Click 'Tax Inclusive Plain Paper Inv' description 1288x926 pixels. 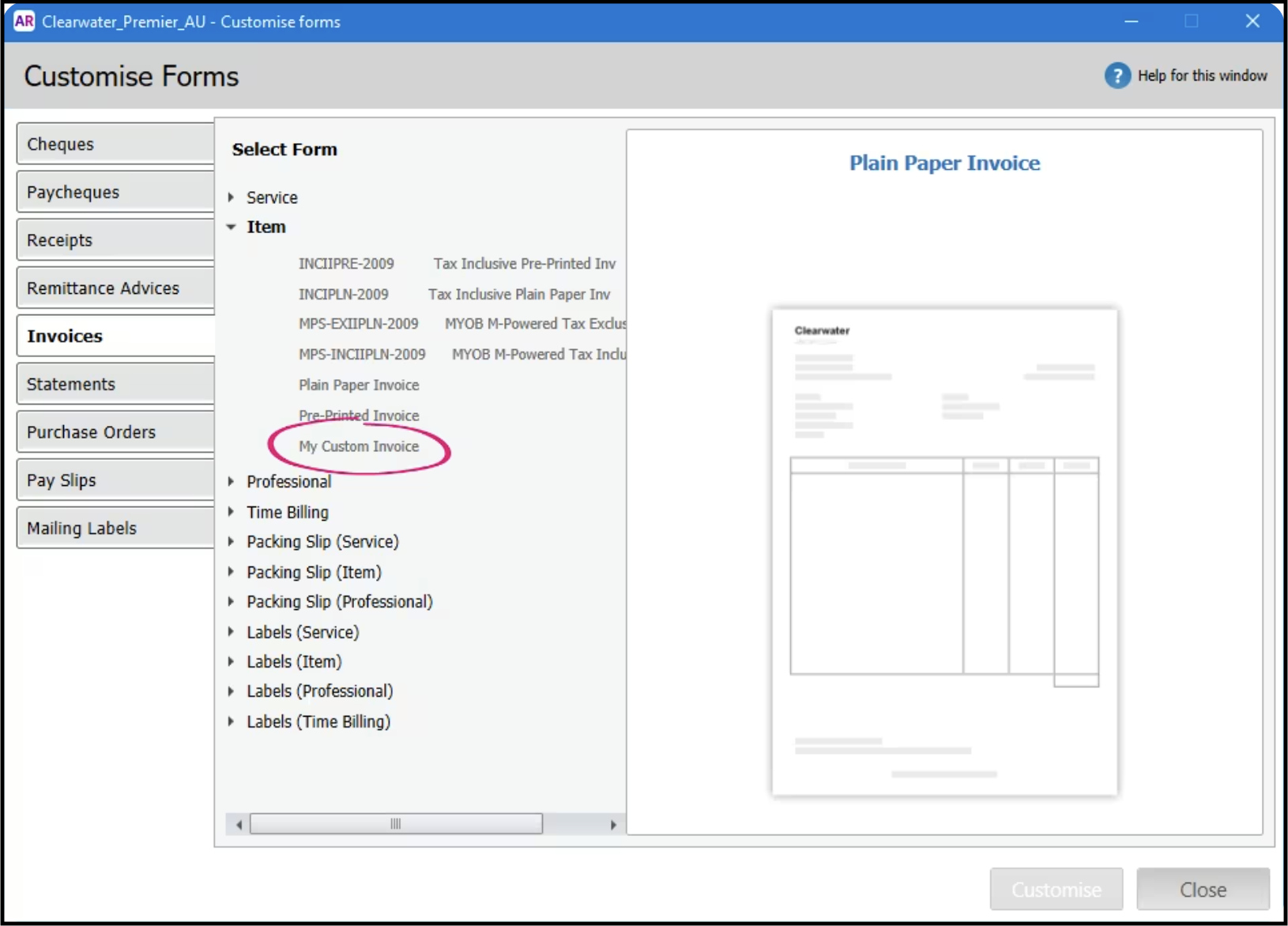519,294
